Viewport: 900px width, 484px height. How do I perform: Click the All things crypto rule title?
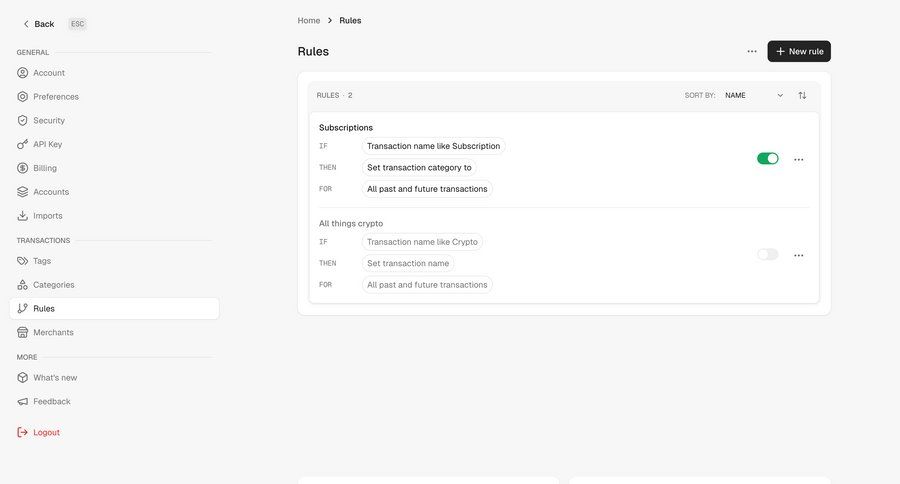coord(351,223)
